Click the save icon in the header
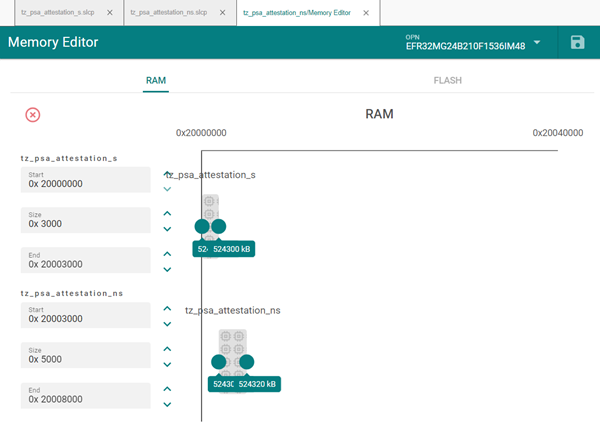 coord(577,42)
